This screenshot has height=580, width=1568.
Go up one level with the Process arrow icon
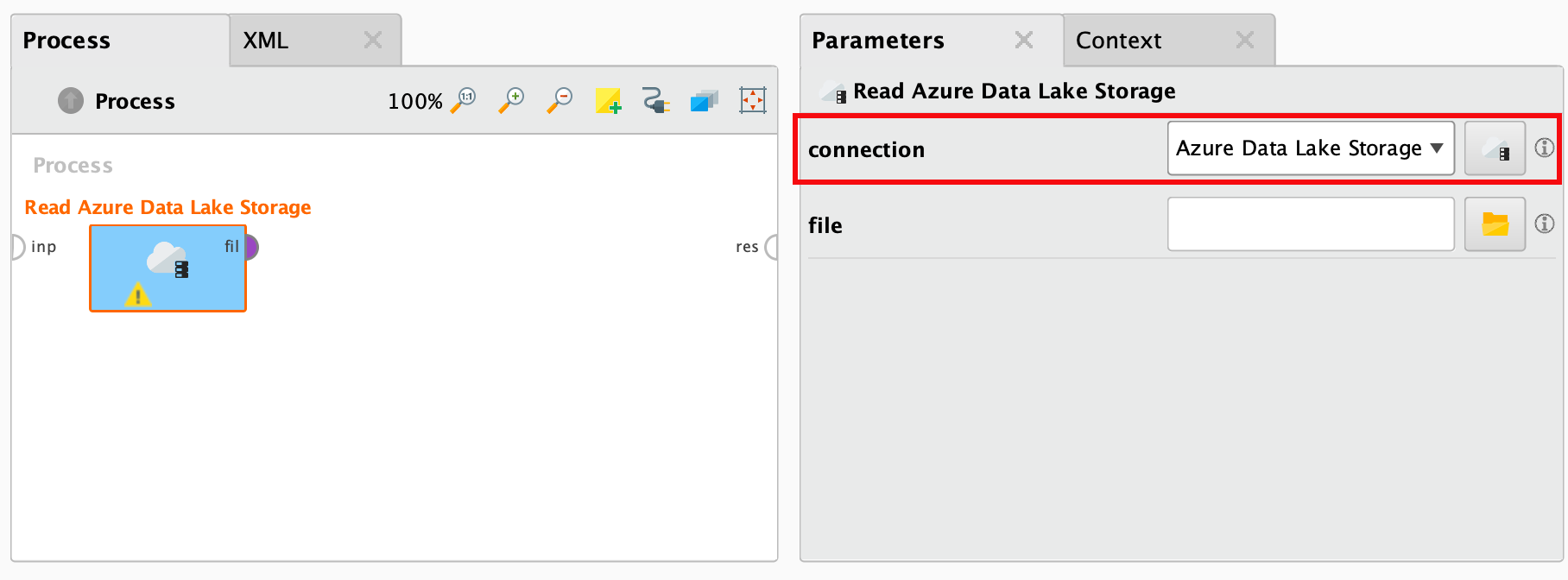click(x=71, y=101)
